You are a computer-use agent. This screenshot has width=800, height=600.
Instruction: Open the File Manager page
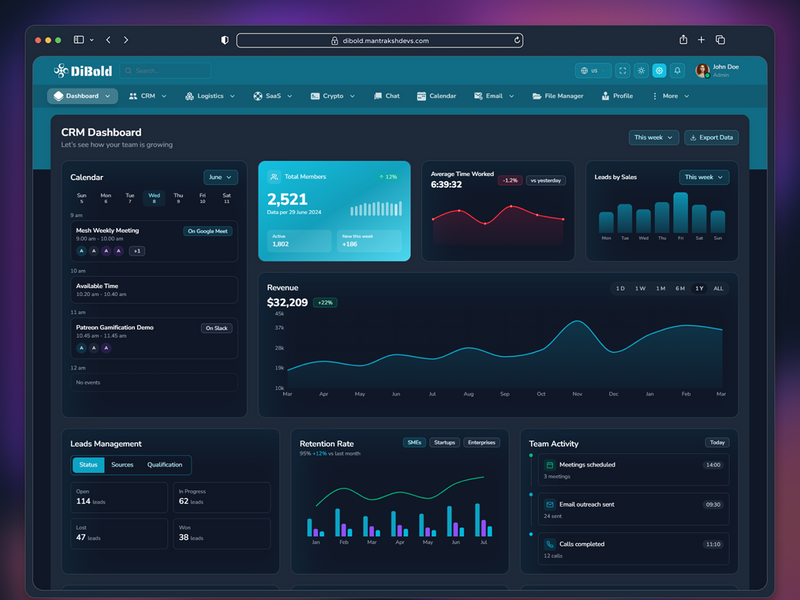(x=558, y=96)
